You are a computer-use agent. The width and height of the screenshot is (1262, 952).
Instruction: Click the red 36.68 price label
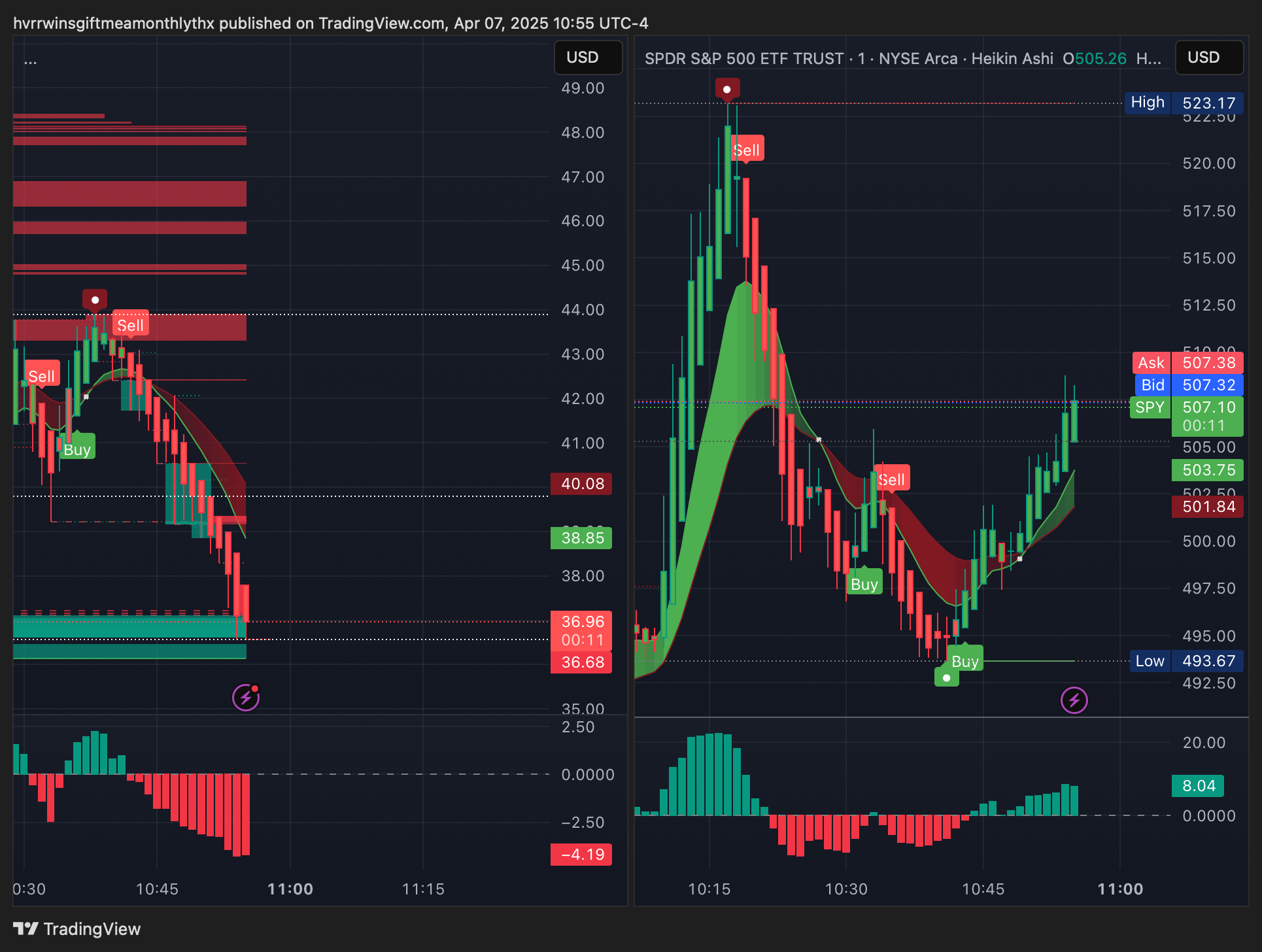[581, 662]
